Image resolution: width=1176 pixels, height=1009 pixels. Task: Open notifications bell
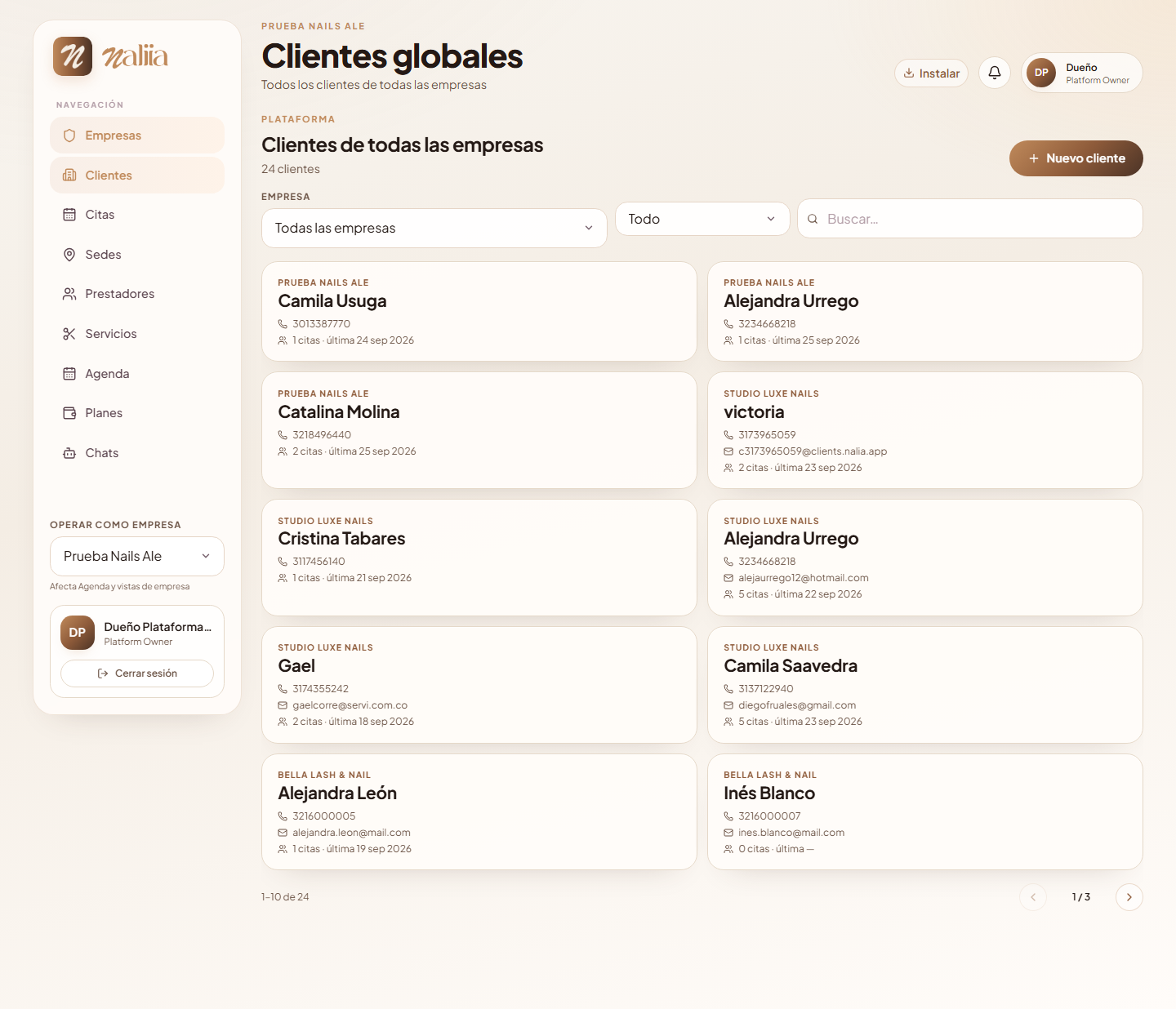coord(995,73)
